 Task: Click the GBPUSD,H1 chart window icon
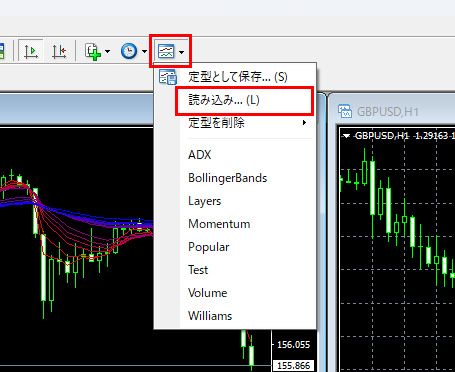345,111
